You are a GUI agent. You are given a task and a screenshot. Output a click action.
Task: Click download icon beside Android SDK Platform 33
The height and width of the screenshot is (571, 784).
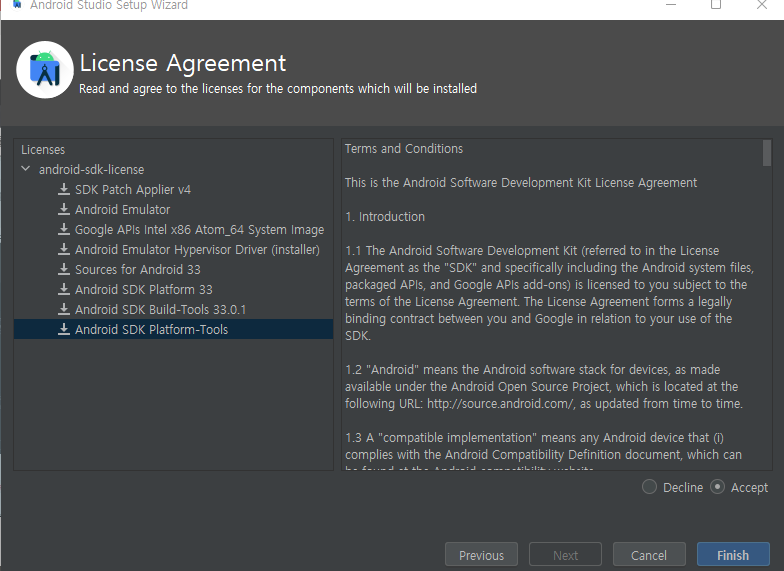(64, 290)
